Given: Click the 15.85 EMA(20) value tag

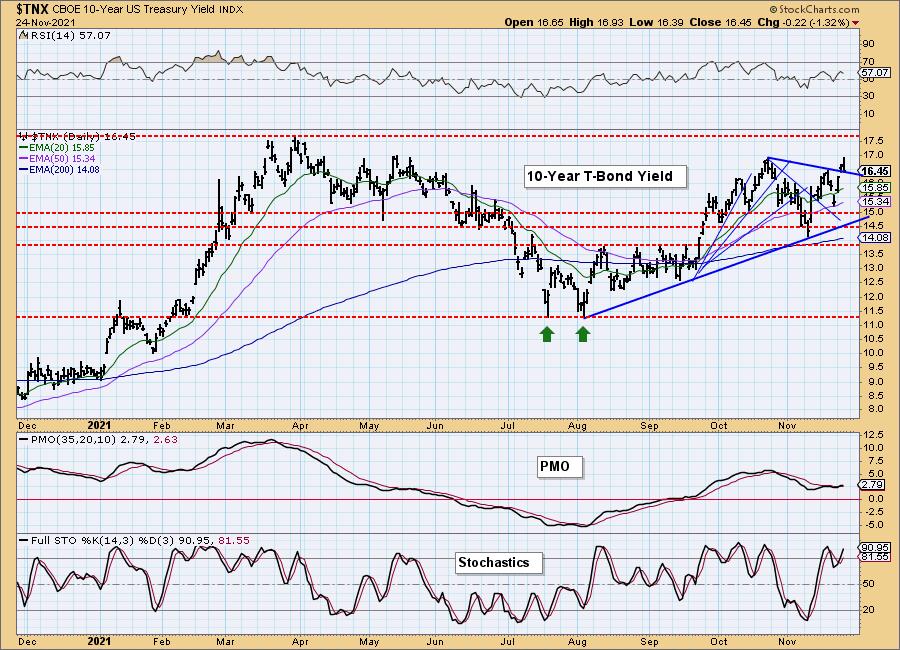Looking at the screenshot, I should click(874, 188).
